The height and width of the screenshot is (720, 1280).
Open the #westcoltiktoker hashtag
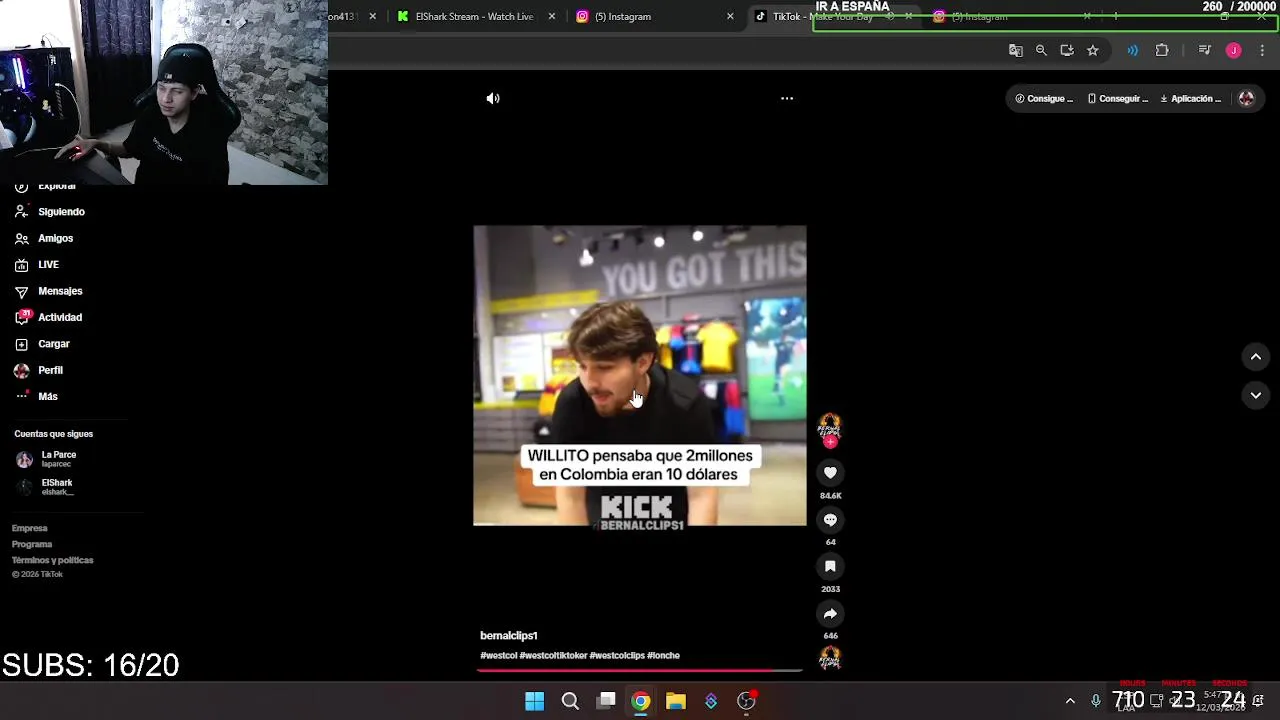553,655
